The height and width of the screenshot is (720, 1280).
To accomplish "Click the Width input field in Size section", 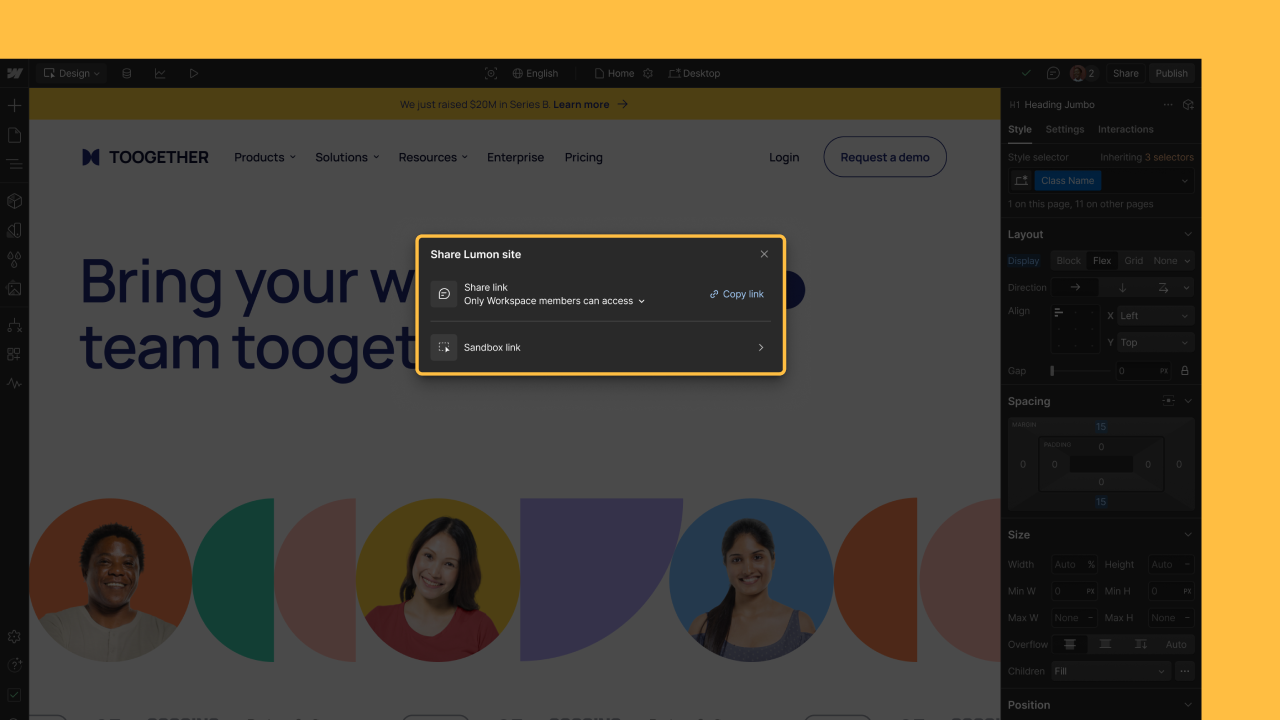I will tap(1073, 564).
